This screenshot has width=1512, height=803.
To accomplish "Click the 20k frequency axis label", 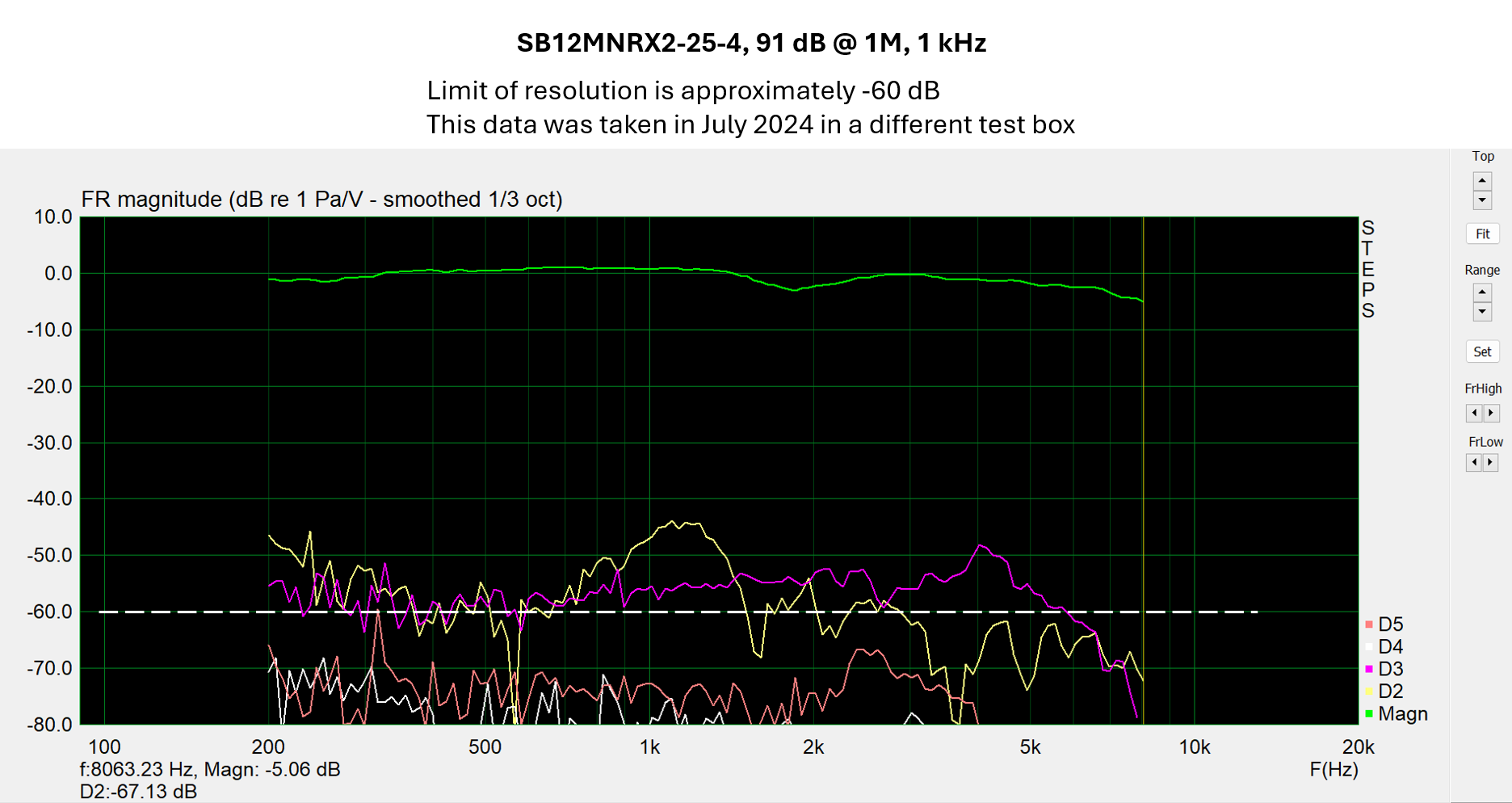I will tap(1359, 747).
